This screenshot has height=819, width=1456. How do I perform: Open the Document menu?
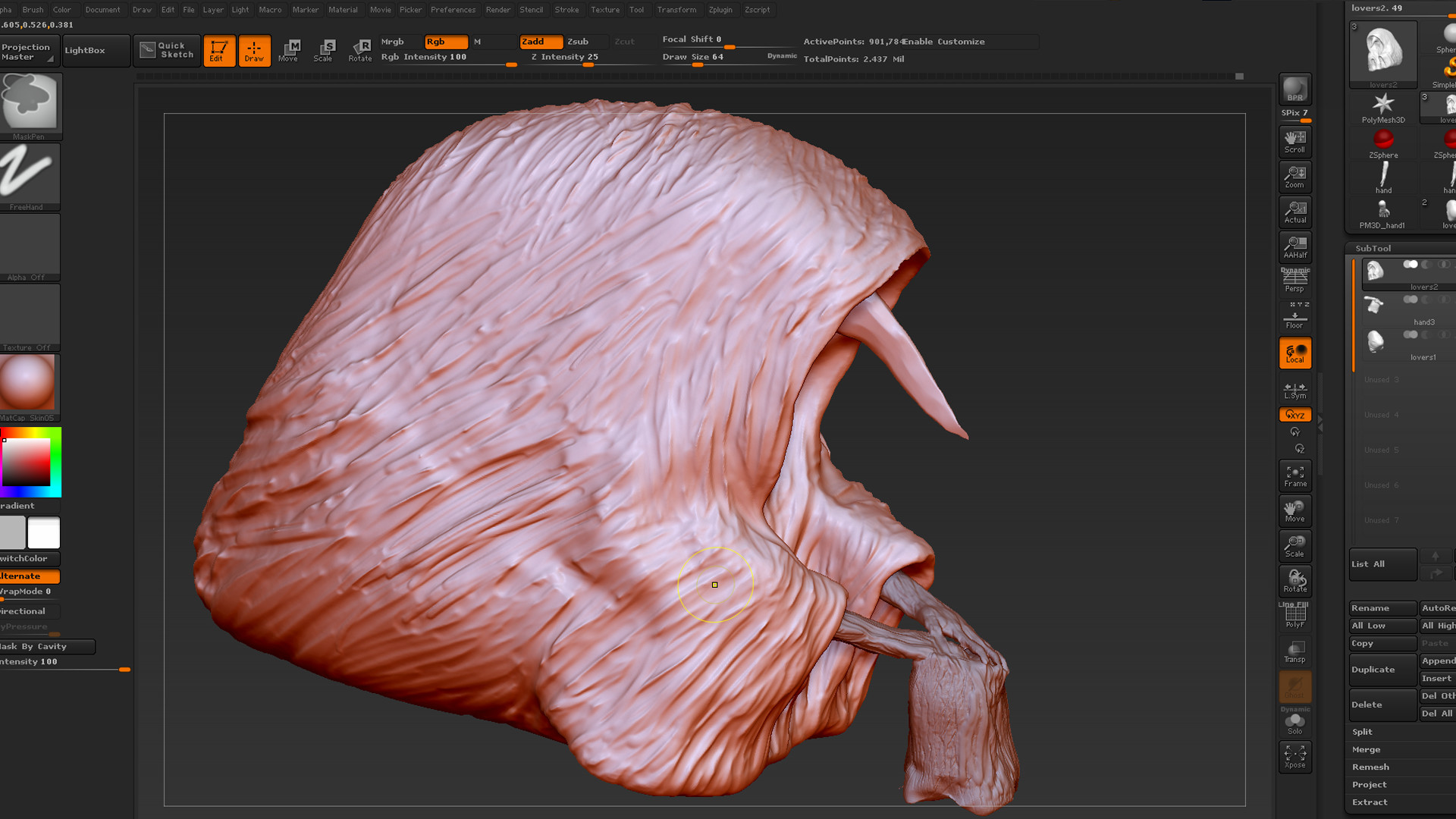click(x=102, y=10)
